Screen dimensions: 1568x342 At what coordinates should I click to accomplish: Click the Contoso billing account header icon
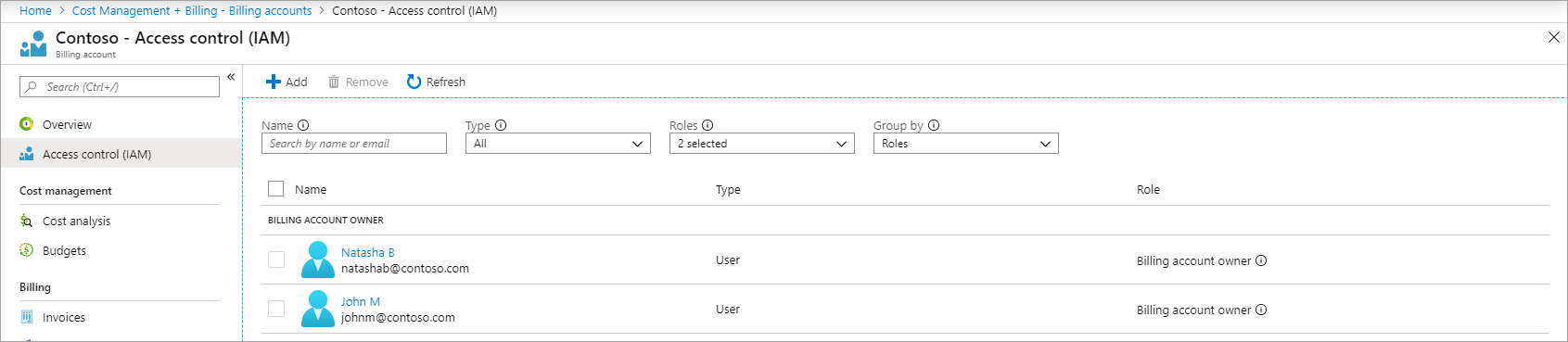[33, 44]
